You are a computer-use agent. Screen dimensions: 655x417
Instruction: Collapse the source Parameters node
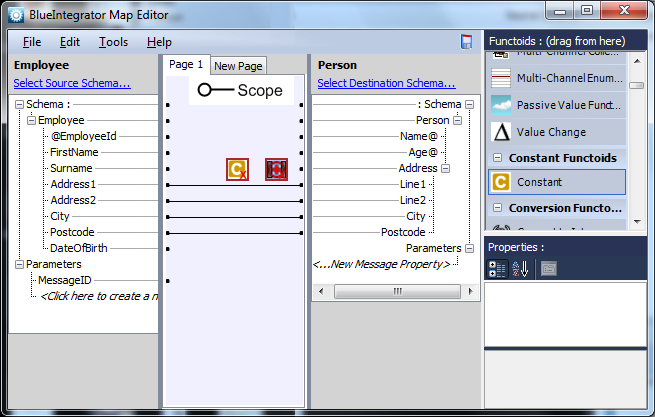coord(19,264)
